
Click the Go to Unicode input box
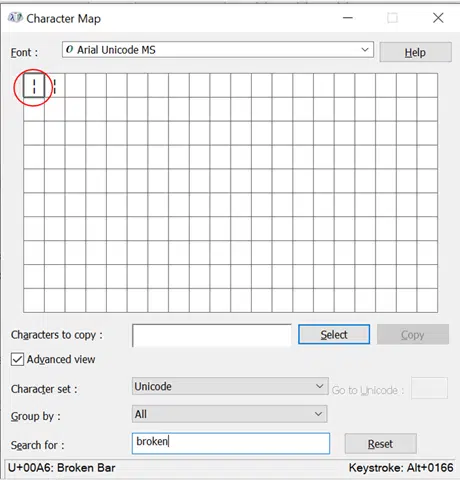pyautogui.click(x=429, y=388)
